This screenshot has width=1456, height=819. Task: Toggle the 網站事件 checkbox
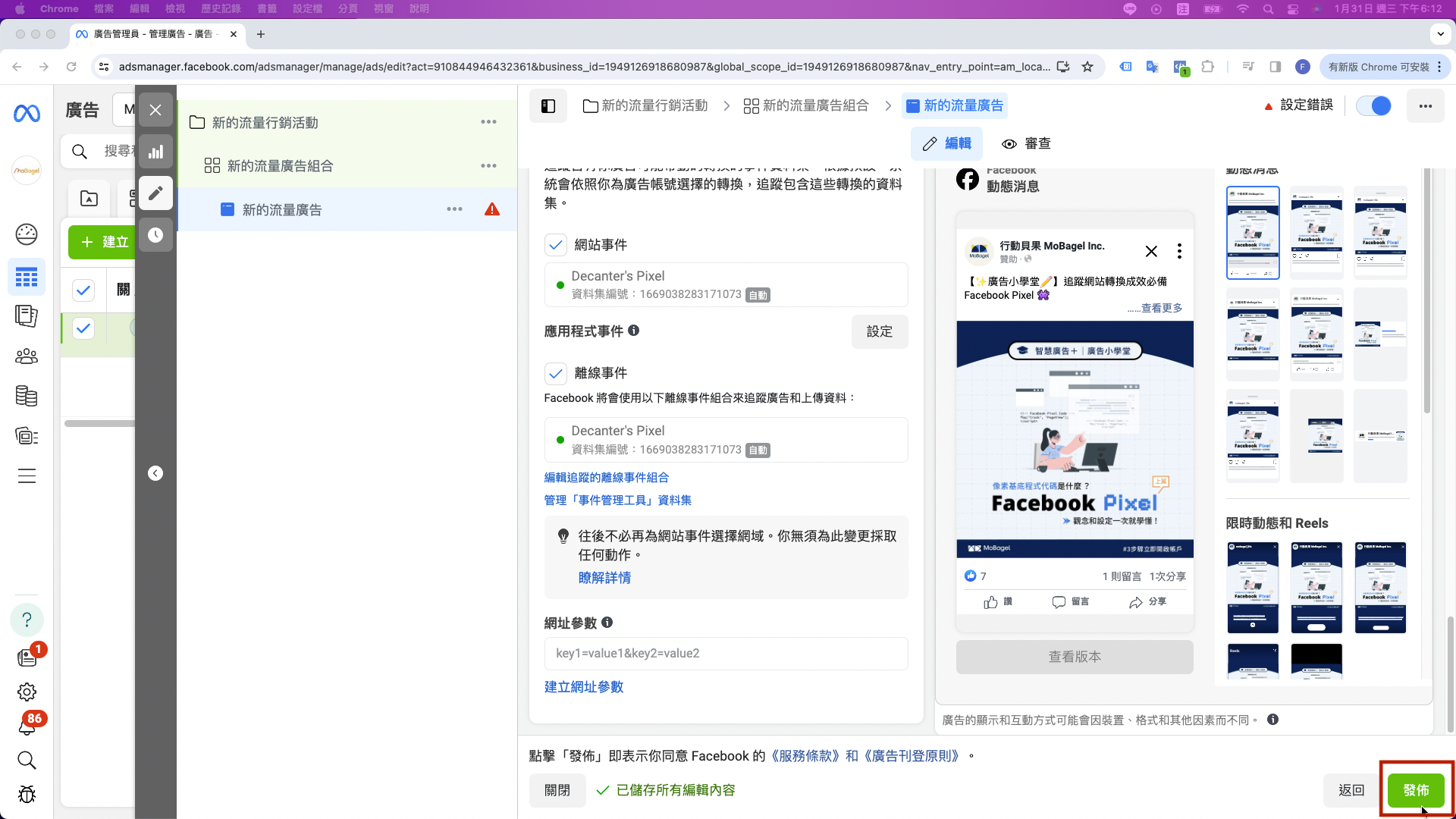pyautogui.click(x=556, y=245)
